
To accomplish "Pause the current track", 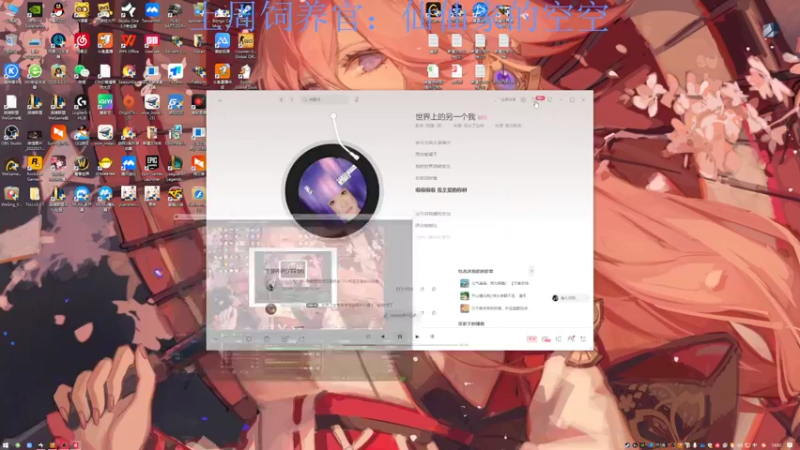I will point(400,337).
